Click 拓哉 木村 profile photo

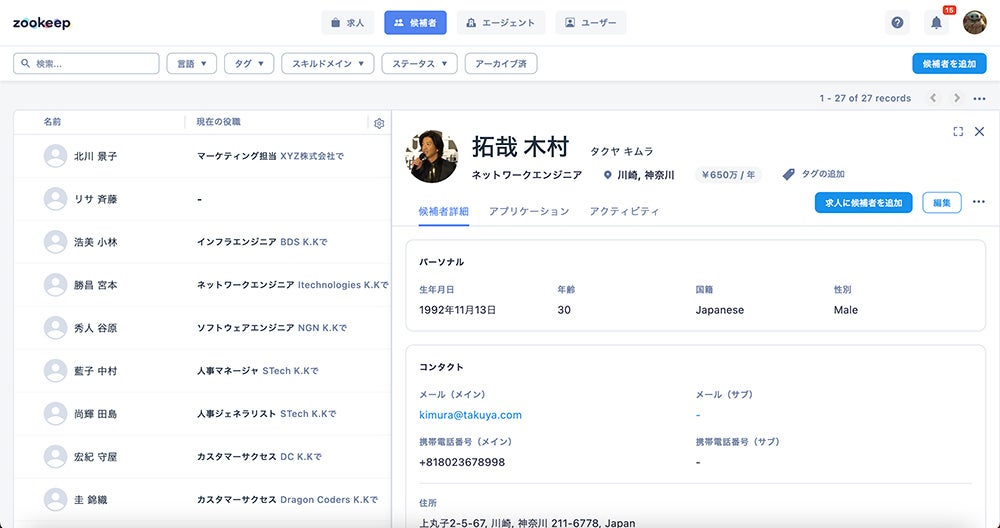pyautogui.click(x=432, y=156)
